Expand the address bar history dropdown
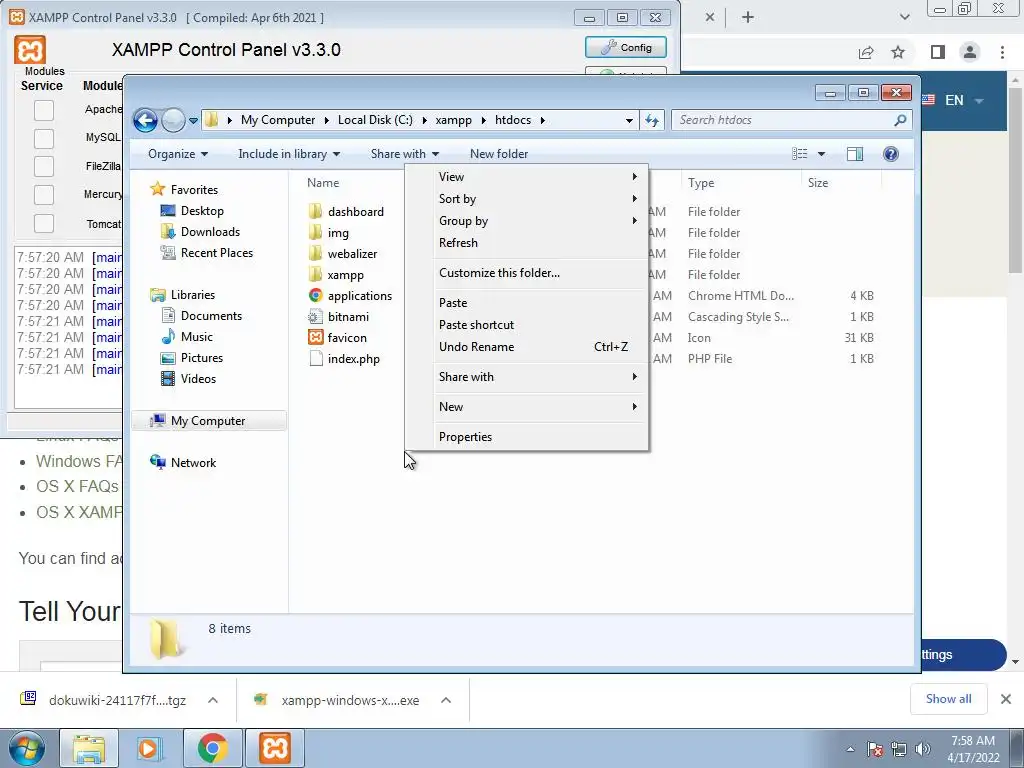Image resolution: width=1024 pixels, height=768 pixels. pyautogui.click(x=629, y=120)
